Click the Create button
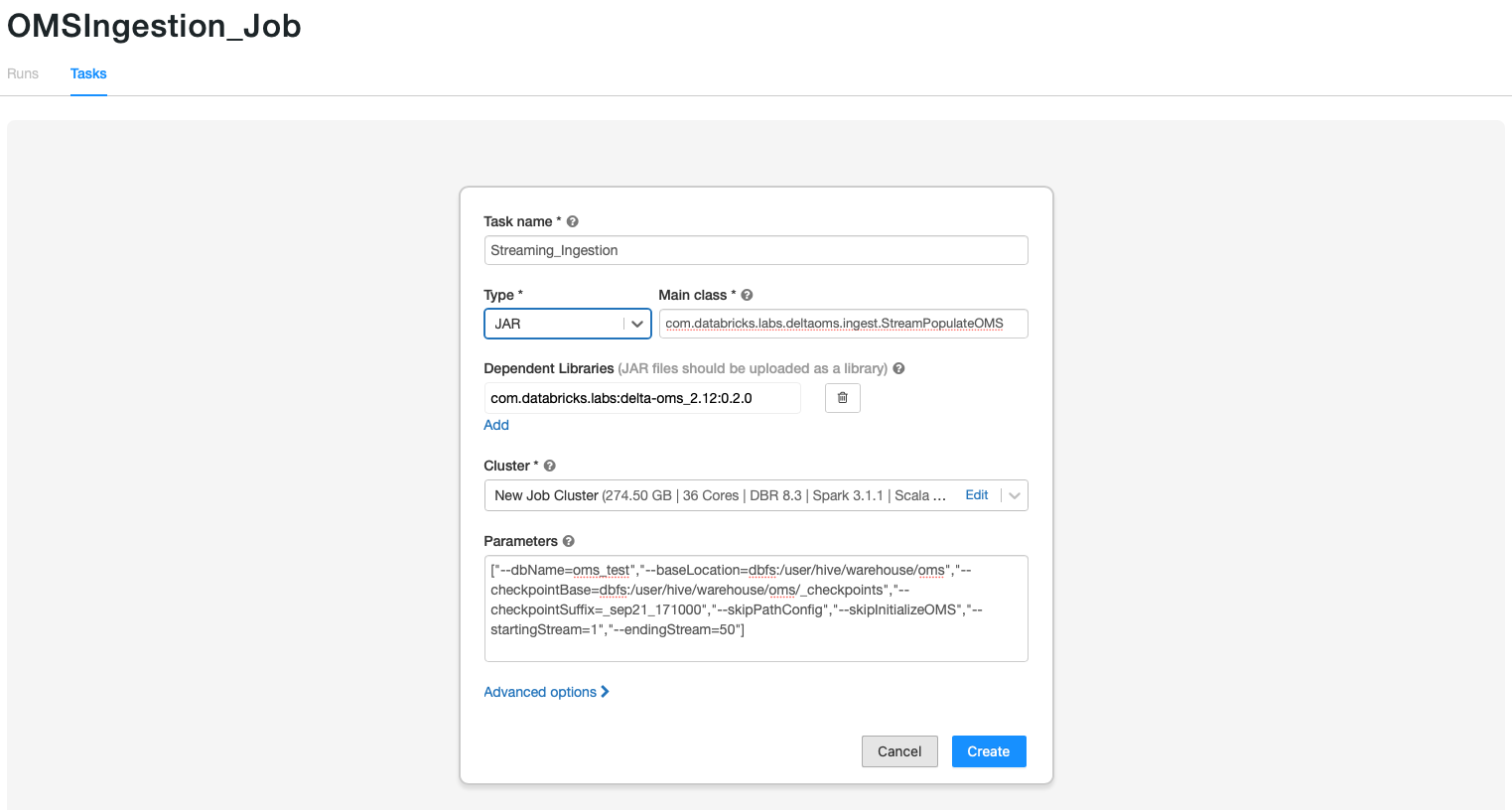The height and width of the screenshot is (810, 1512). point(989,751)
